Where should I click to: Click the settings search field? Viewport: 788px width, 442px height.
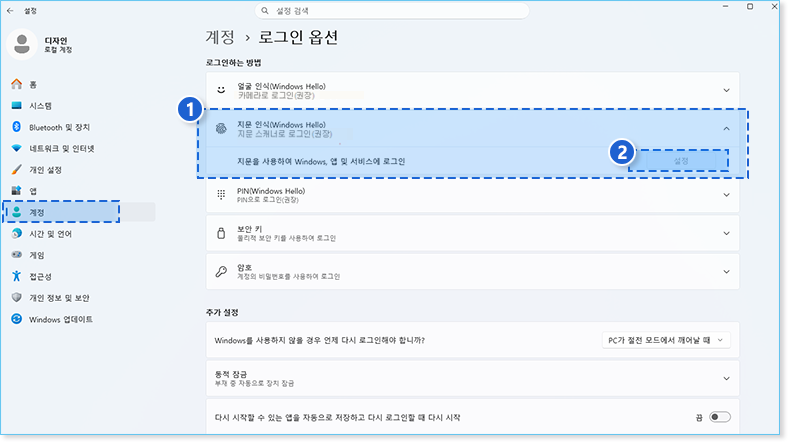point(392,11)
